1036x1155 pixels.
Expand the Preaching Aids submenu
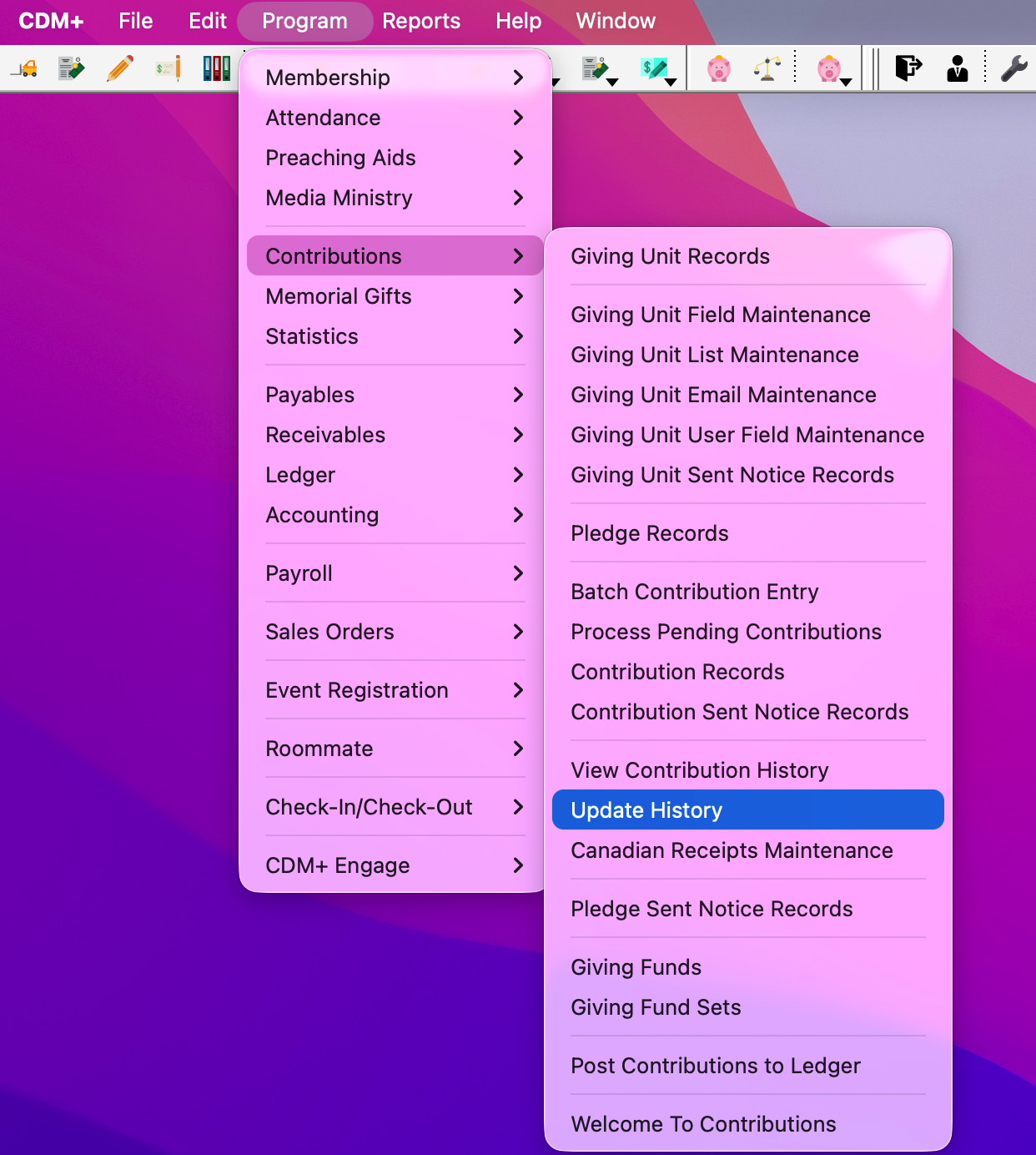[395, 158]
